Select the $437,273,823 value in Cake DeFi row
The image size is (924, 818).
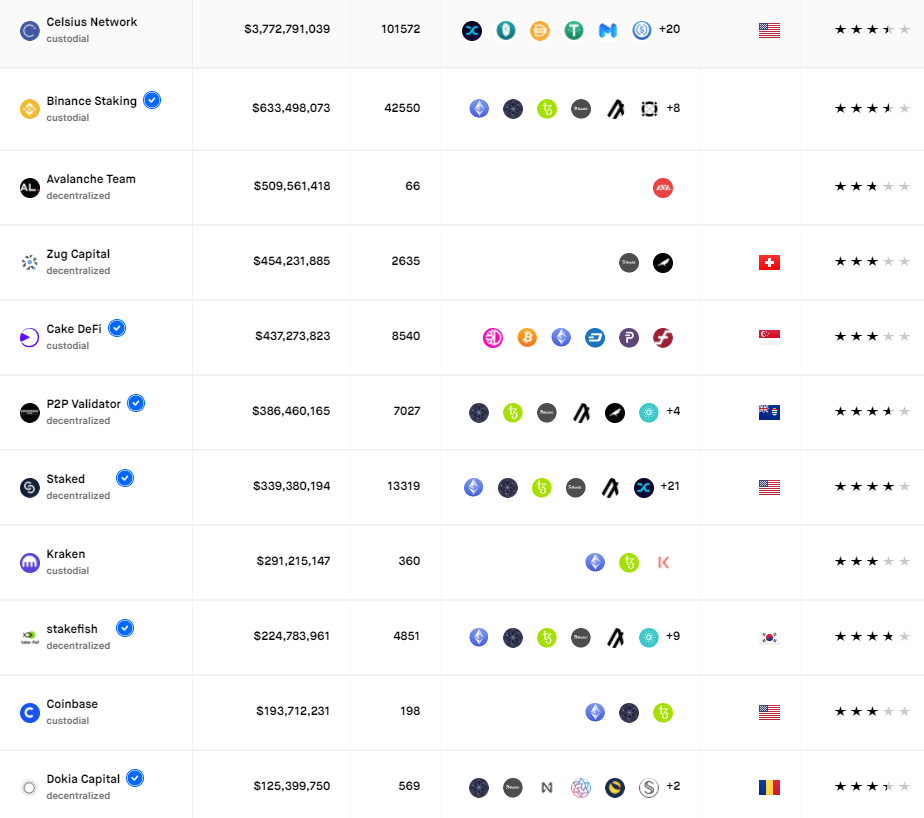click(292, 336)
